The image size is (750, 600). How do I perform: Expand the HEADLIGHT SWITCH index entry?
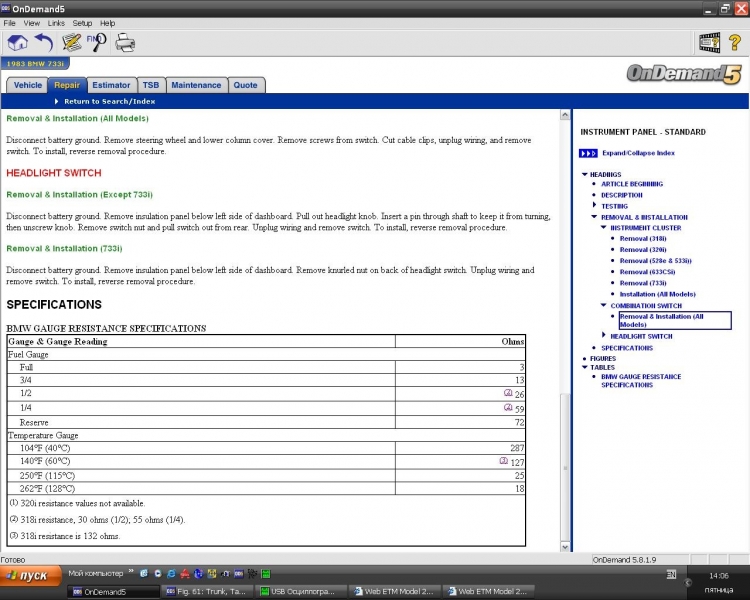pos(603,336)
